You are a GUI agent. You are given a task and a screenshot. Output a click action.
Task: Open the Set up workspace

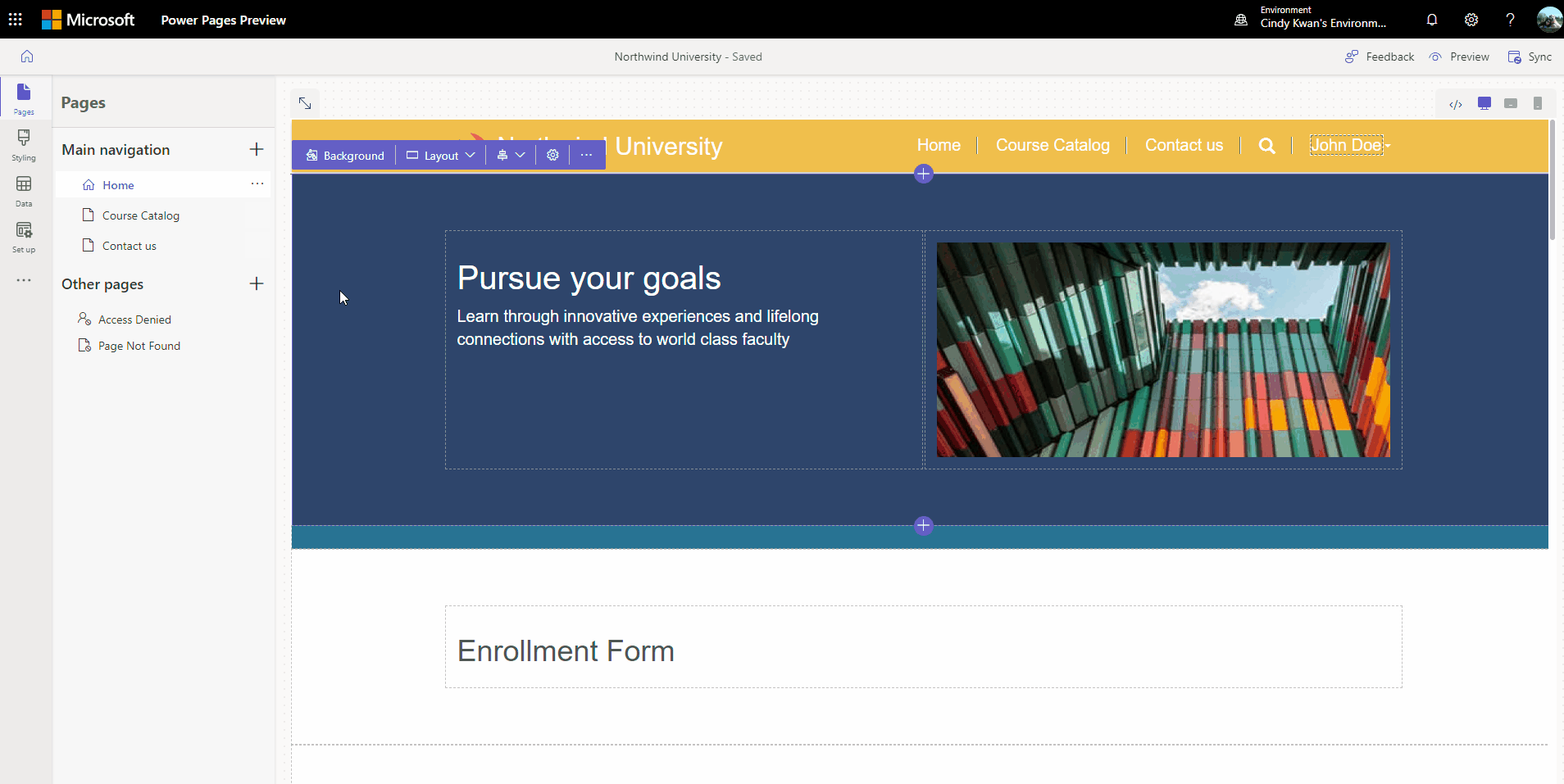click(24, 236)
